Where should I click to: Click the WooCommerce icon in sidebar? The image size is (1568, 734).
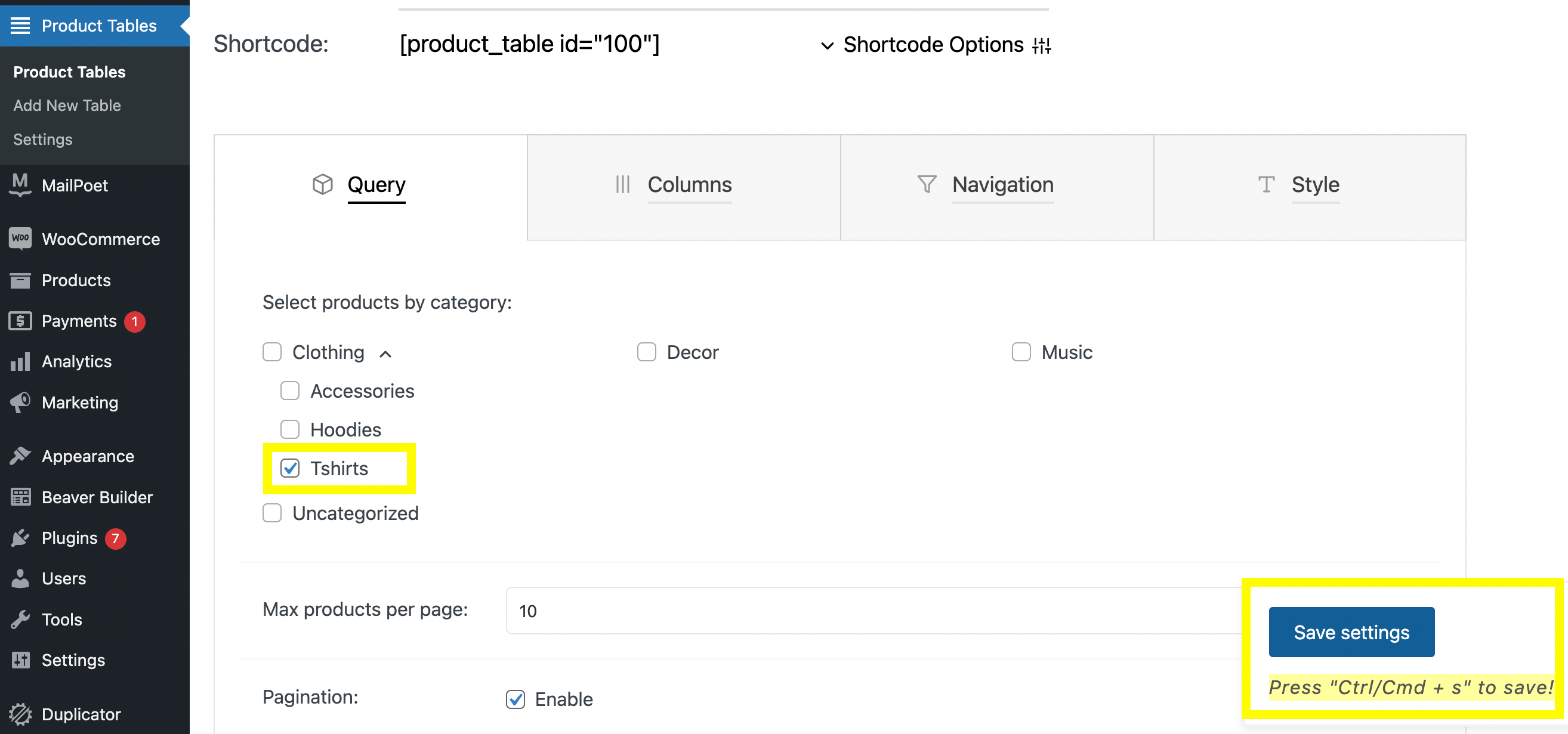[x=20, y=238]
